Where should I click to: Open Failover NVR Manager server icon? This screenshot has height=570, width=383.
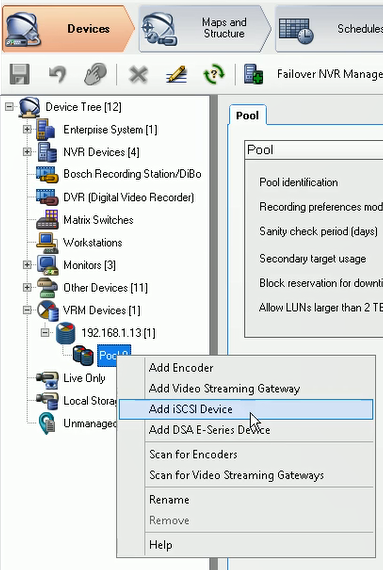253,75
